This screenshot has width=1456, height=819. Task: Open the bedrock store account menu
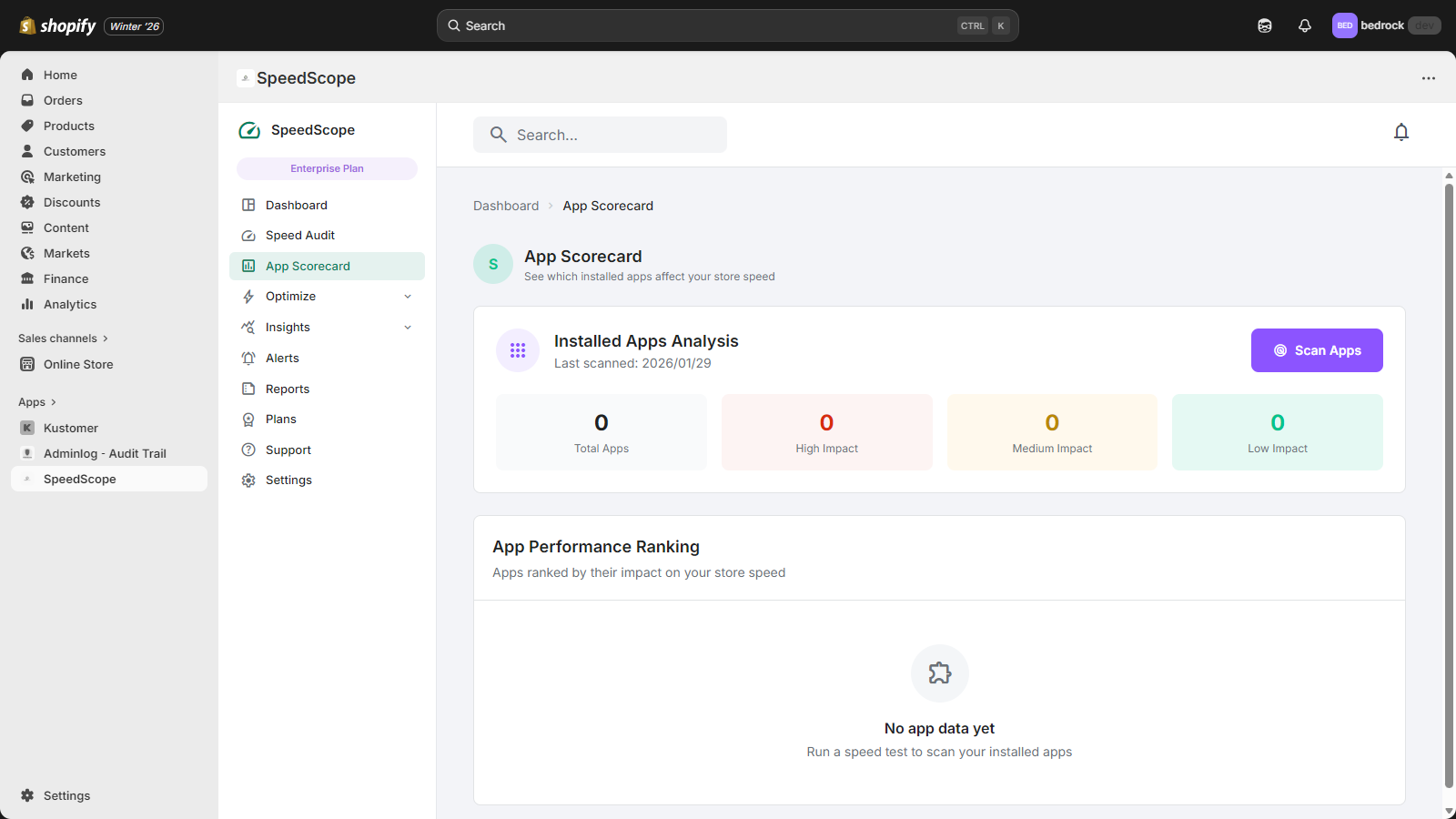point(1385,25)
